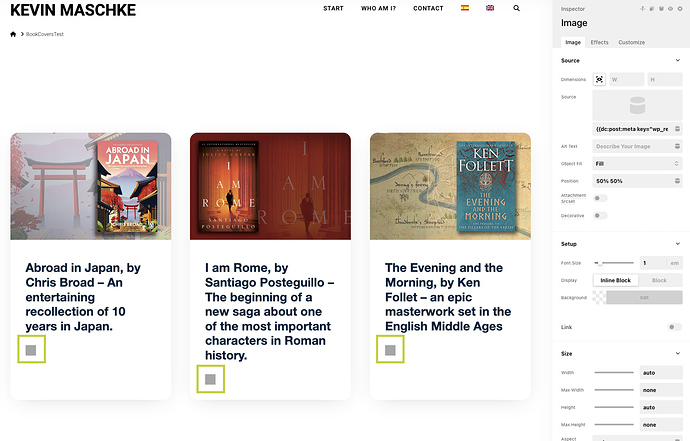Enable the Decorative toggle
The width and height of the screenshot is (690, 441).
click(601, 215)
